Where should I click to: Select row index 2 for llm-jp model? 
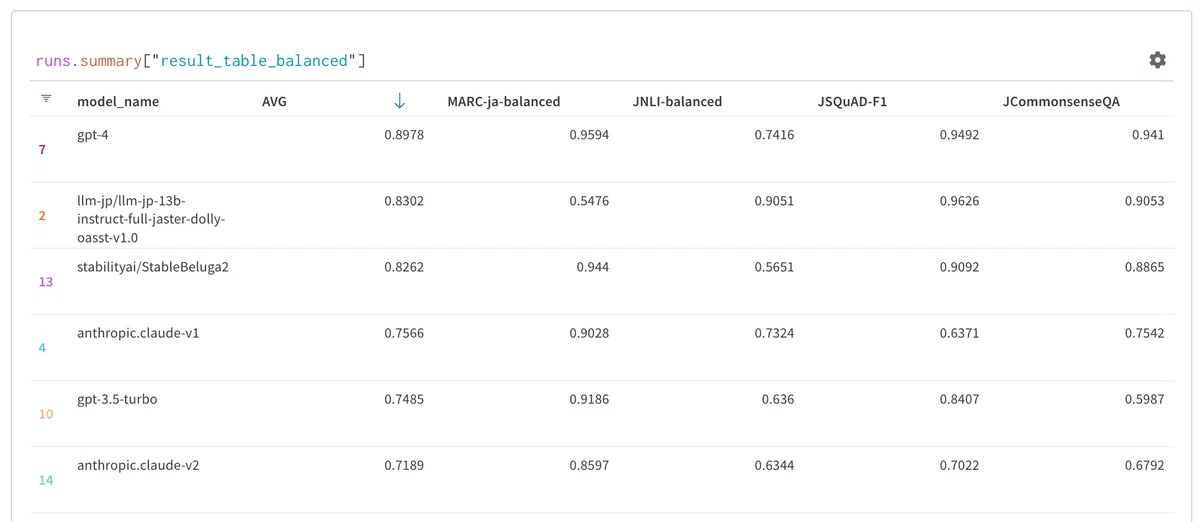point(42,215)
